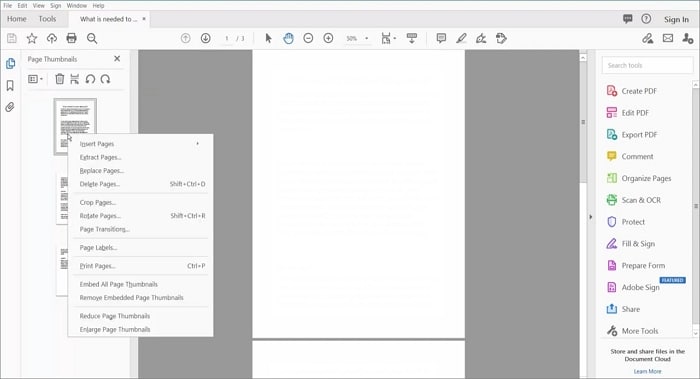This screenshot has height=379, width=700.
Task: Go to the next page arrow
Action: [205, 38]
